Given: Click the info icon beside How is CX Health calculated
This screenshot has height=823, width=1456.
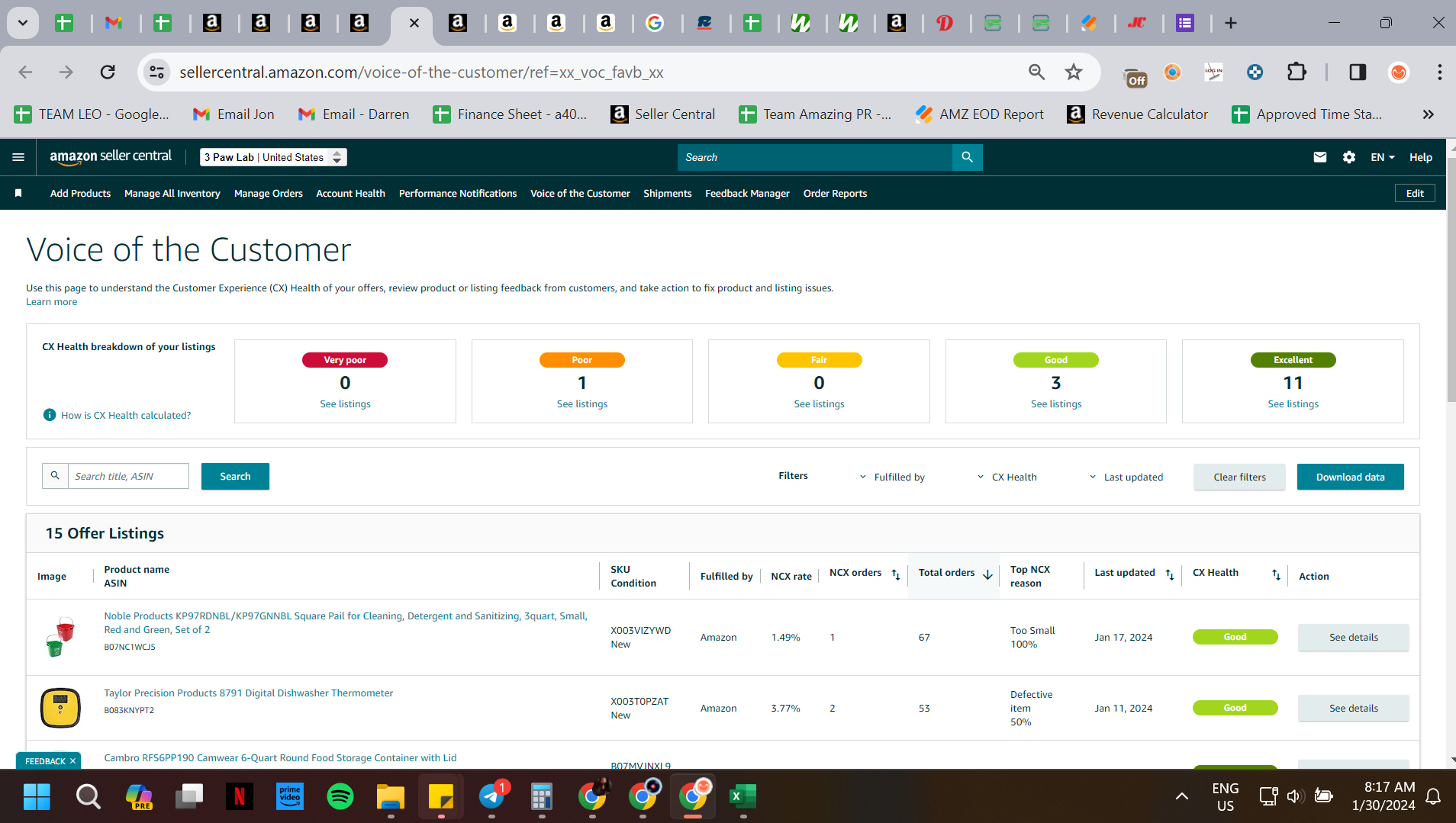Looking at the screenshot, I should click(x=50, y=415).
